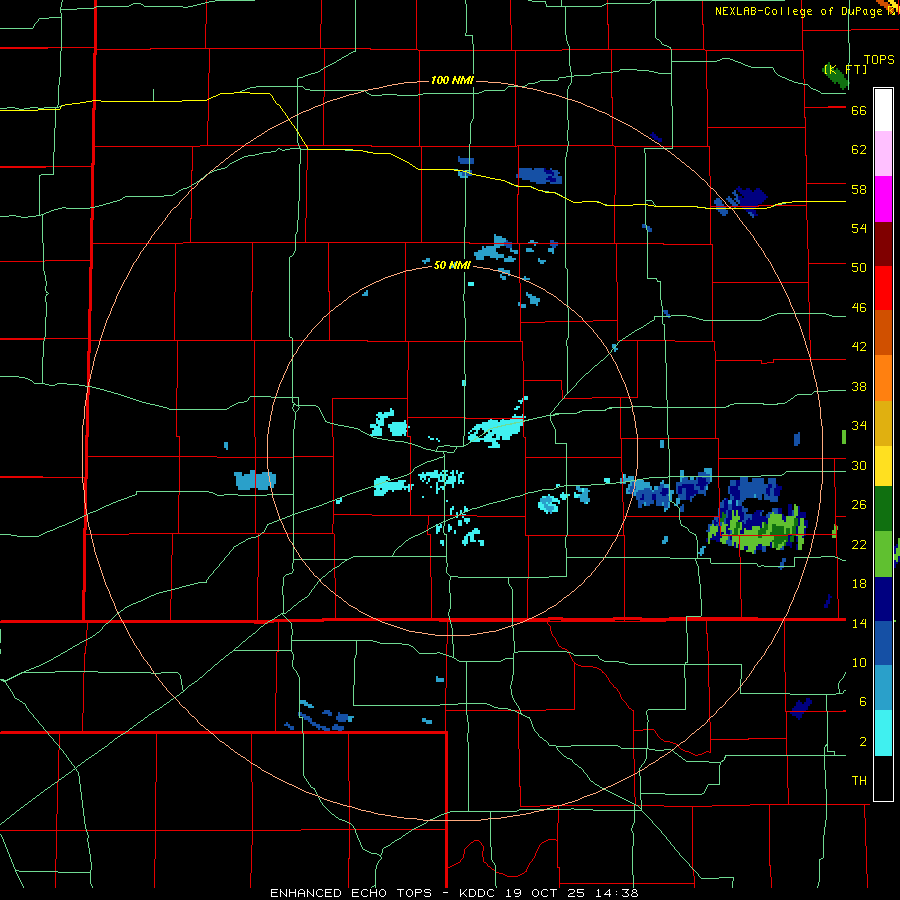The height and width of the screenshot is (900, 900).
Task: Click the 100 NMI range ring label
Action: click(x=452, y=80)
